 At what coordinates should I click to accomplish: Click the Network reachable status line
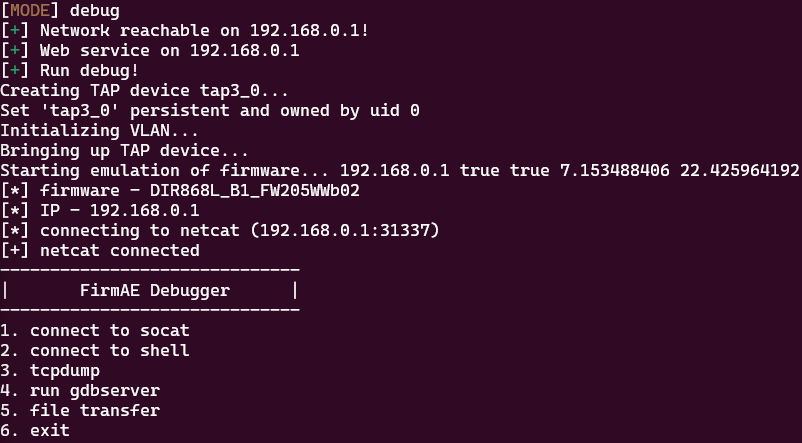(185, 31)
